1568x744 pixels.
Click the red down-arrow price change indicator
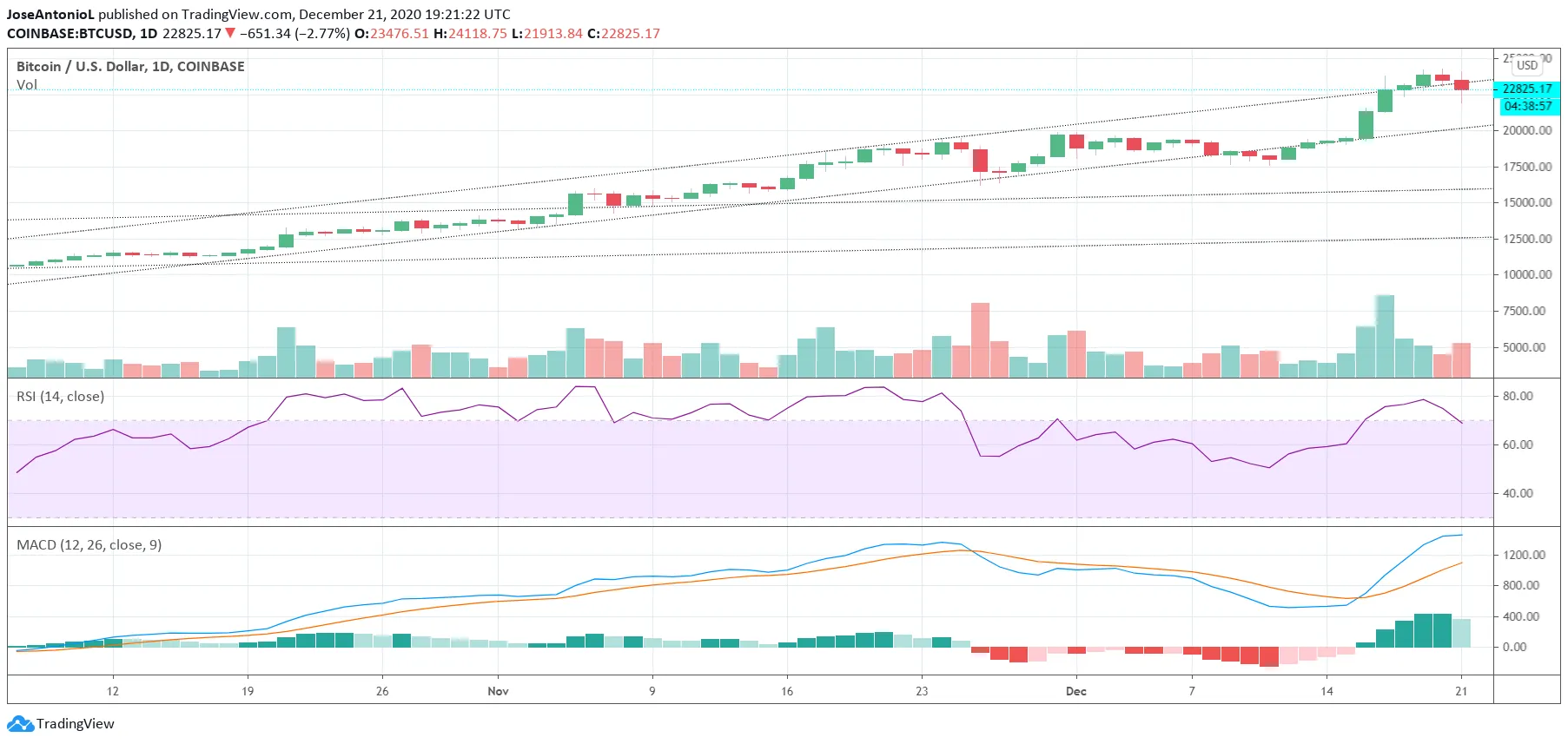230,33
